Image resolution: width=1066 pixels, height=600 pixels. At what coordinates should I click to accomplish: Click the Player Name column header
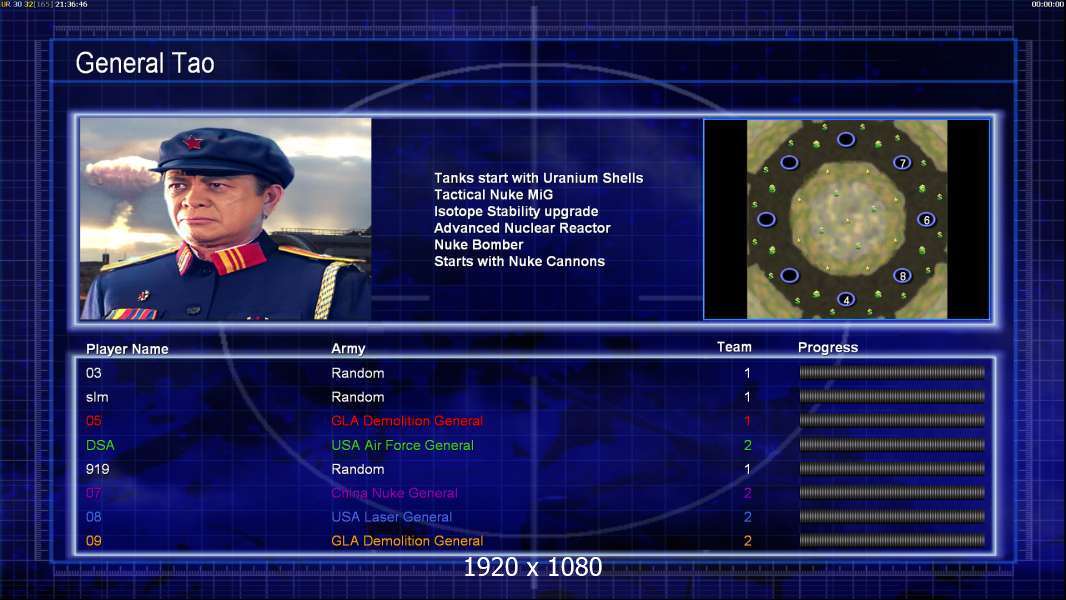[x=127, y=349]
